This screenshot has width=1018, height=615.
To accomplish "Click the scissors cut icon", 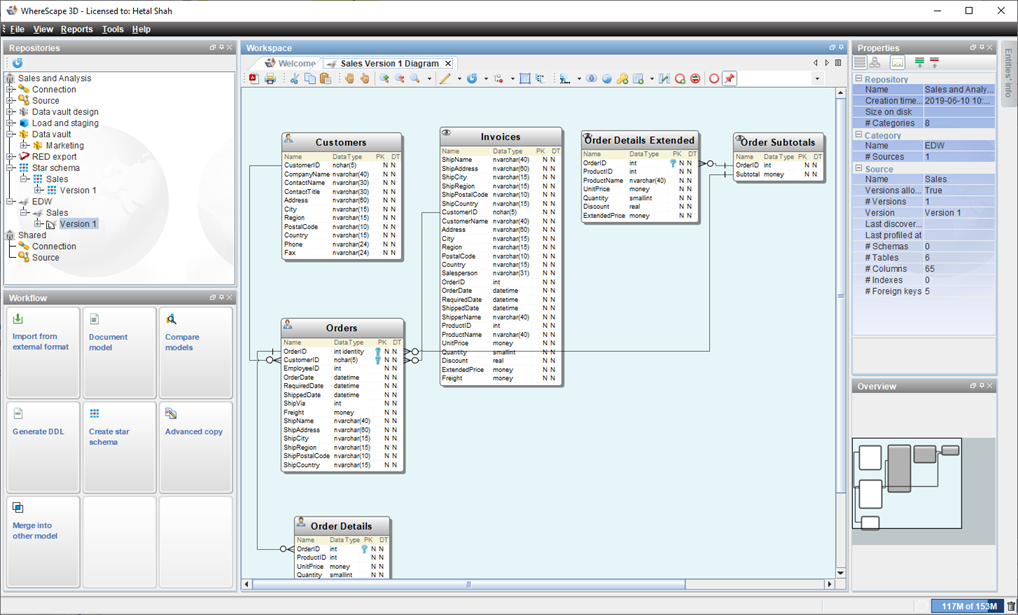I will pos(294,79).
